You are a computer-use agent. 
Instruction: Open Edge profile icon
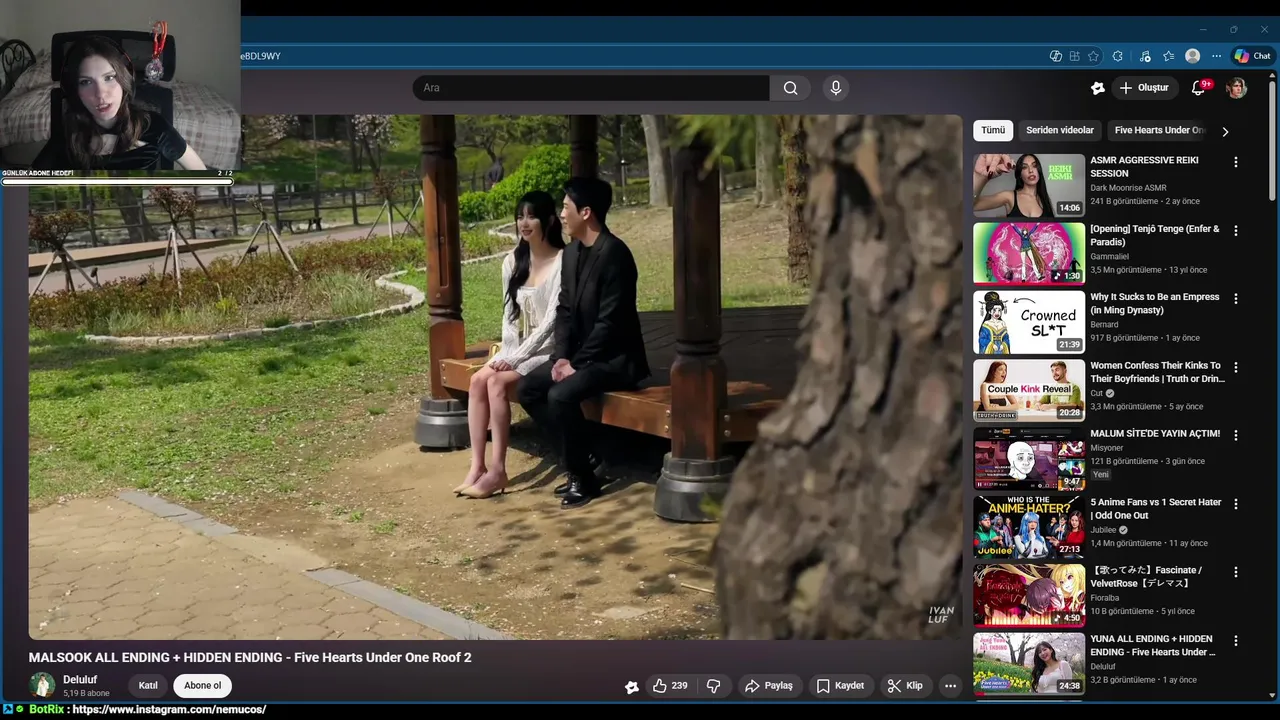pyautogui.click(x=1192, y=56)
